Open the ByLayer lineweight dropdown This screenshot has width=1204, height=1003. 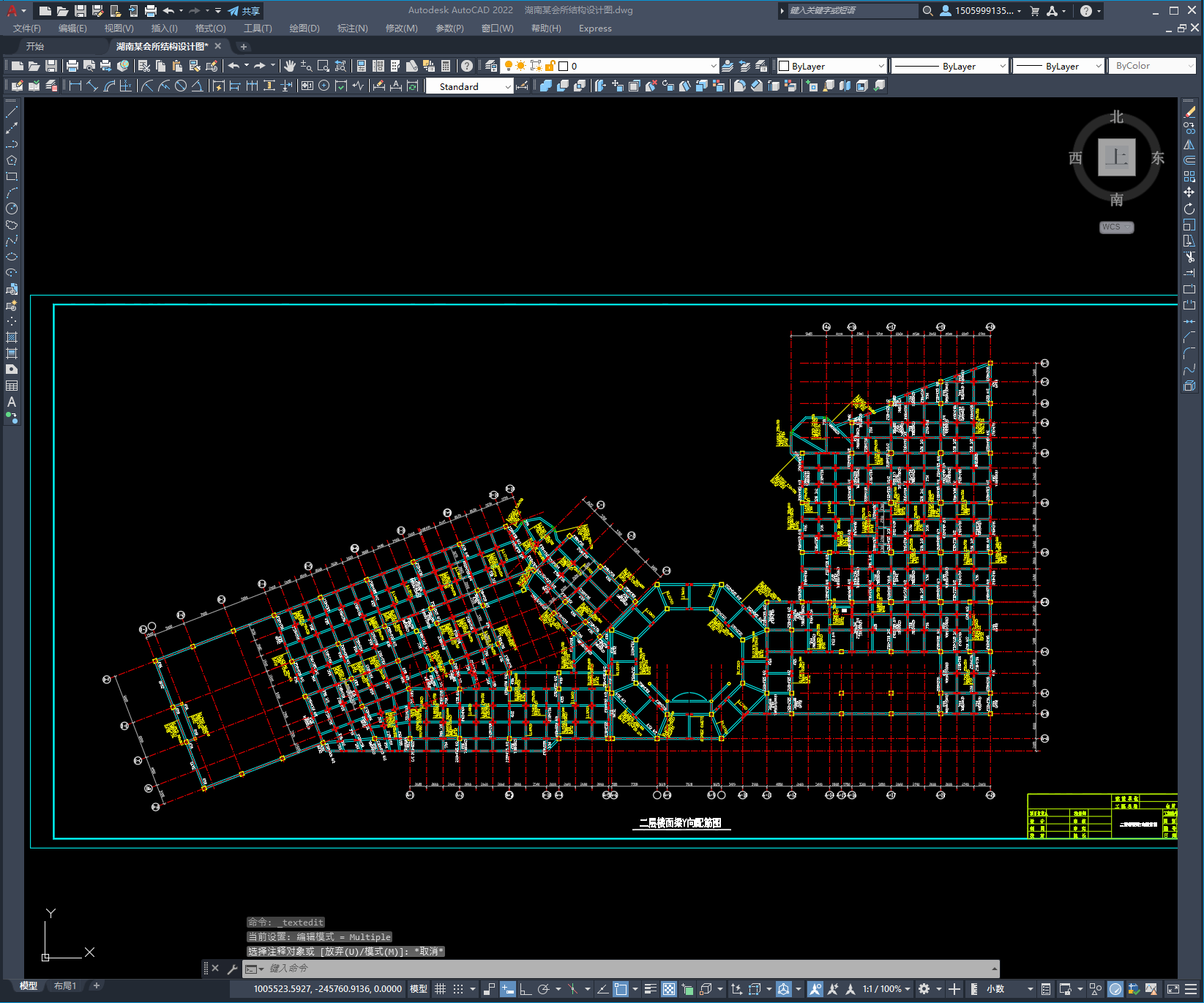pos(1058,66)
